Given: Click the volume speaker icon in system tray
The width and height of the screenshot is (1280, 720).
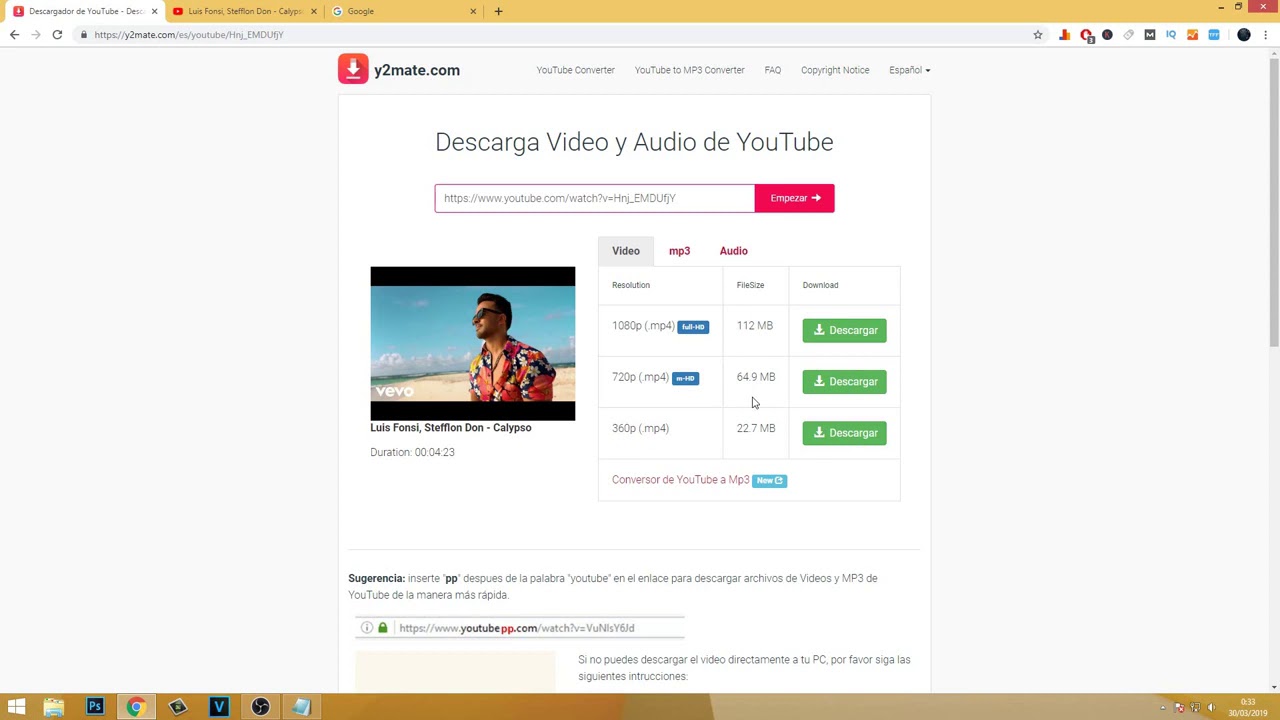Looking at the screenshot, I should [x=1211, y=708].
